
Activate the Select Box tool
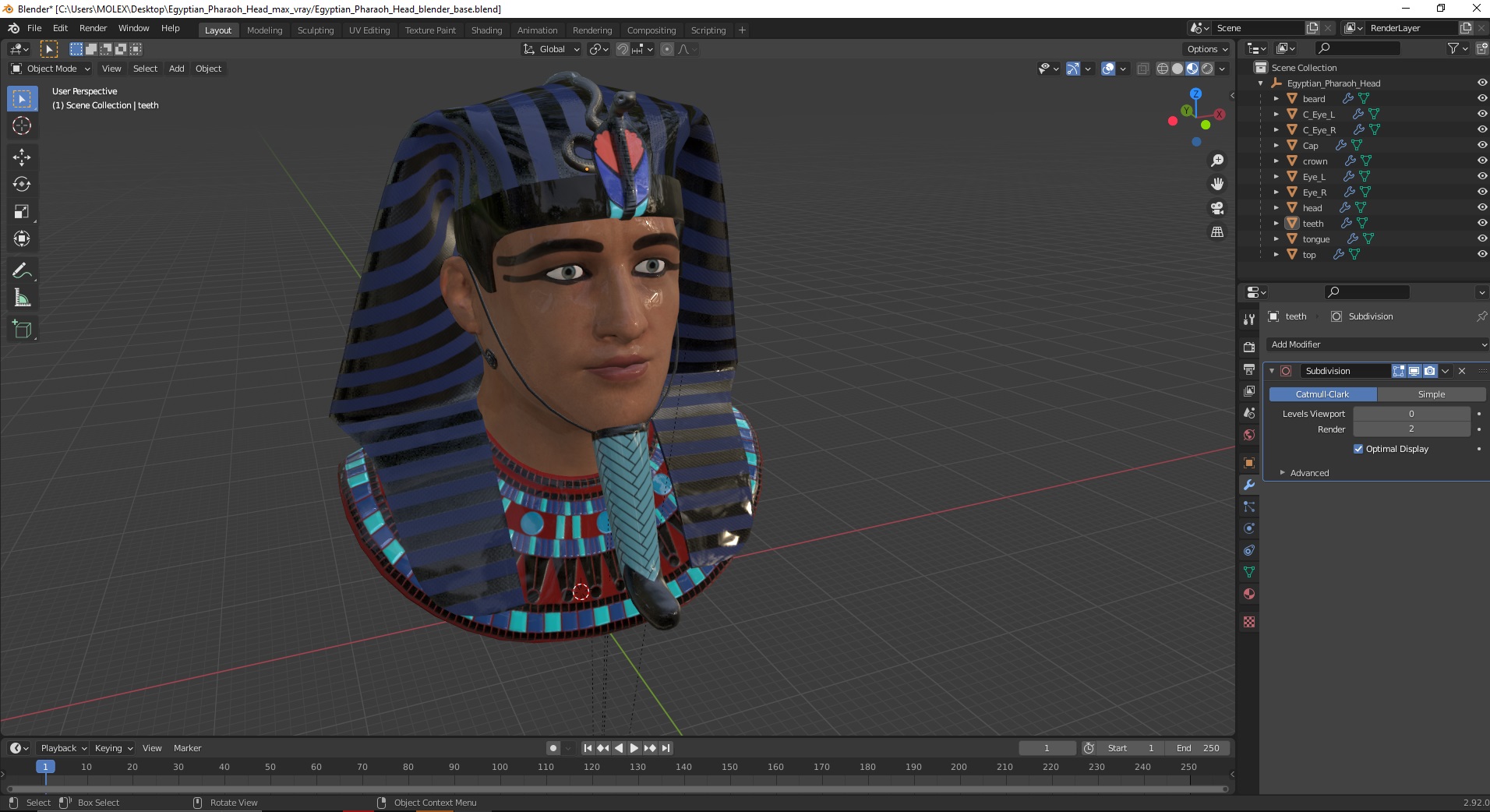(x=22, y=99)
